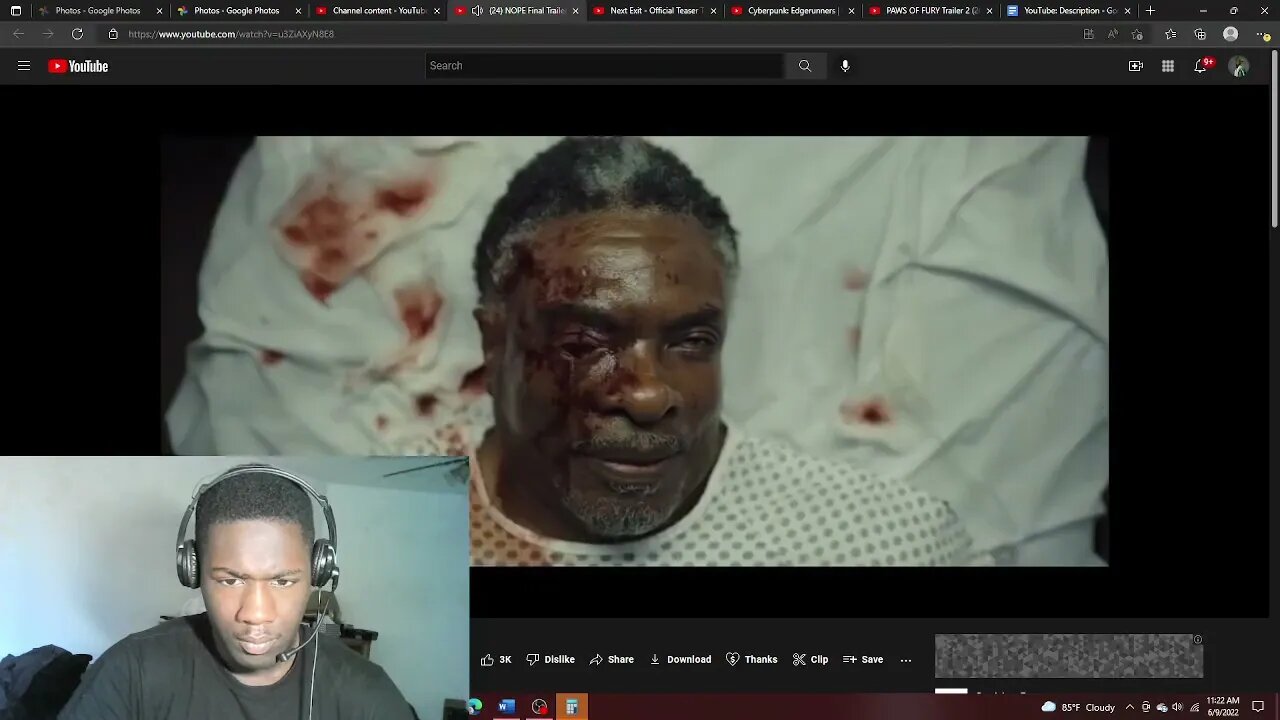Open Microsoft Word from taskbar
The height and width of the screenshot is (720, 1280).
click(x=506, y=707)
